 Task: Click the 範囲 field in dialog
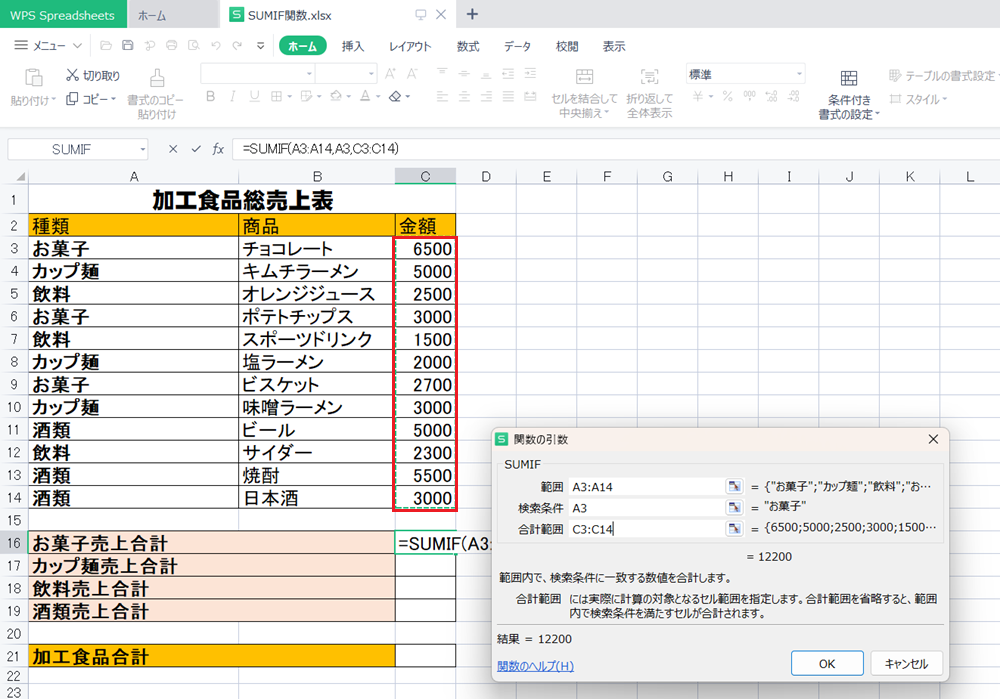coord(645,487)
